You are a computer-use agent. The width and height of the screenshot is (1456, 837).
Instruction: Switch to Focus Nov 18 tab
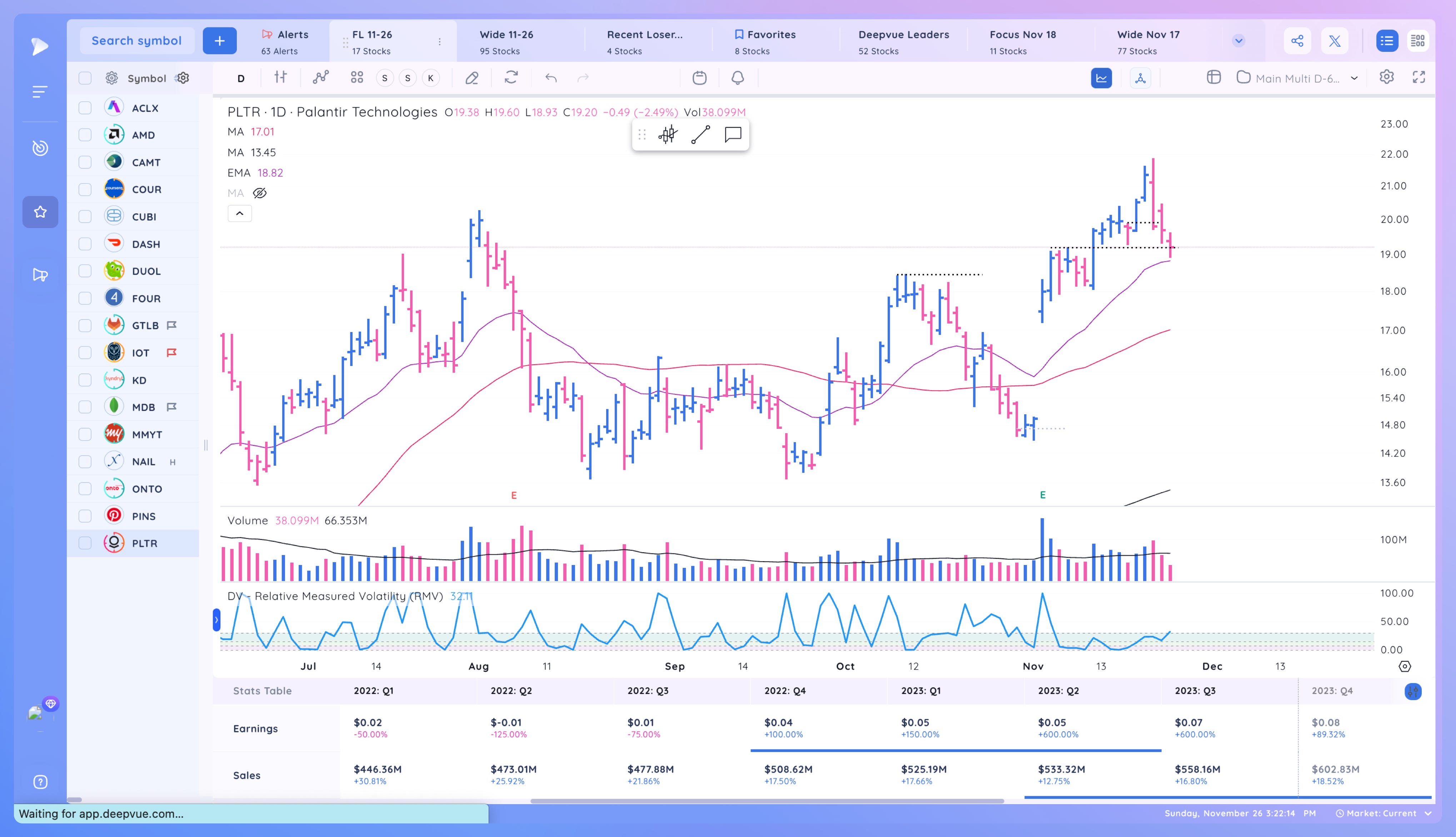pyautogui.click(x=1023, y=42)
